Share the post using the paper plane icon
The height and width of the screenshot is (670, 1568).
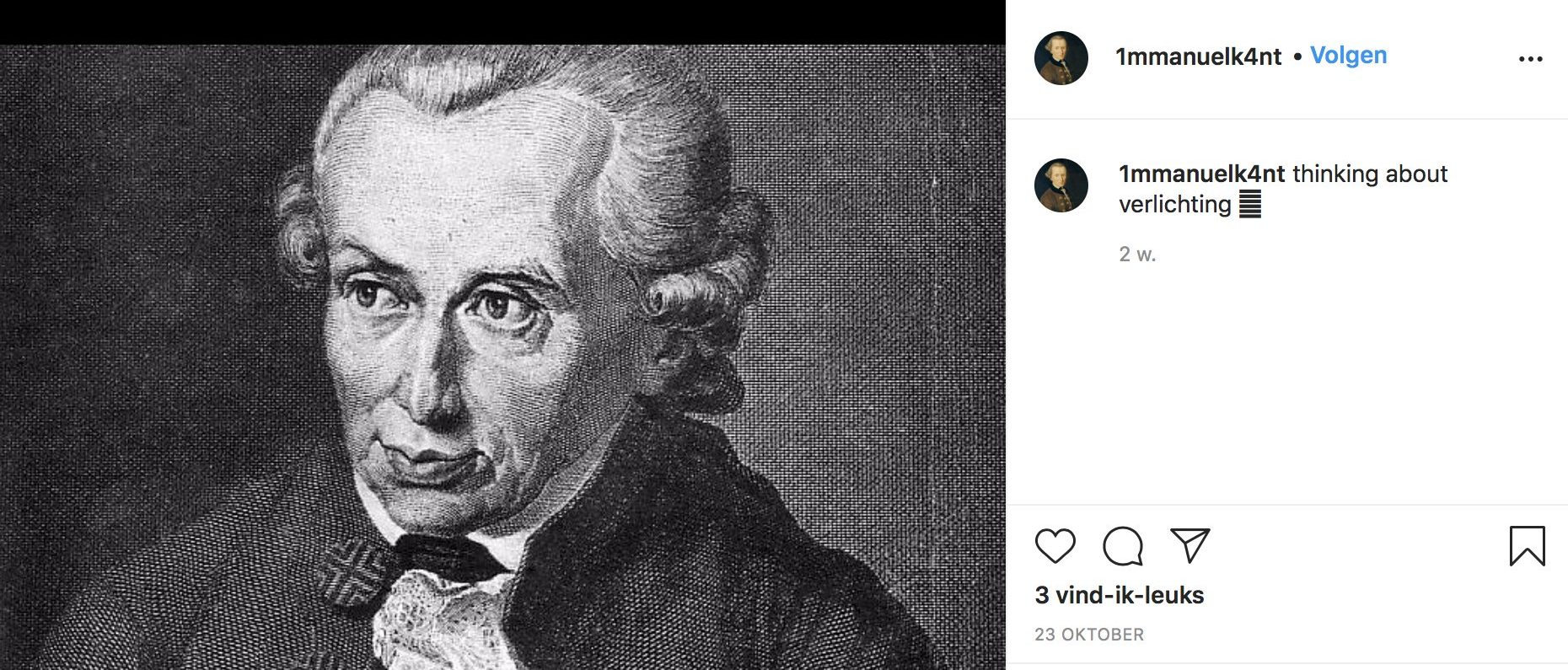point(1190,545)
